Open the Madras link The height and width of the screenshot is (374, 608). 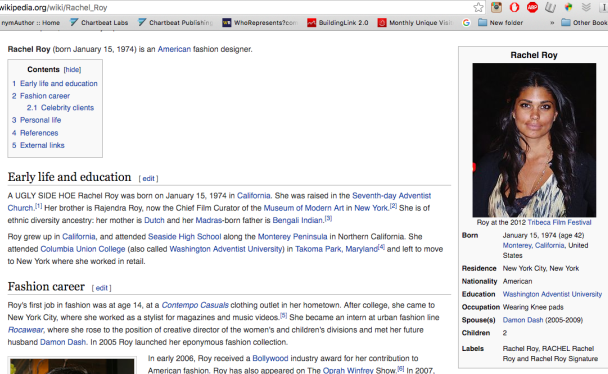coord(209,221)
